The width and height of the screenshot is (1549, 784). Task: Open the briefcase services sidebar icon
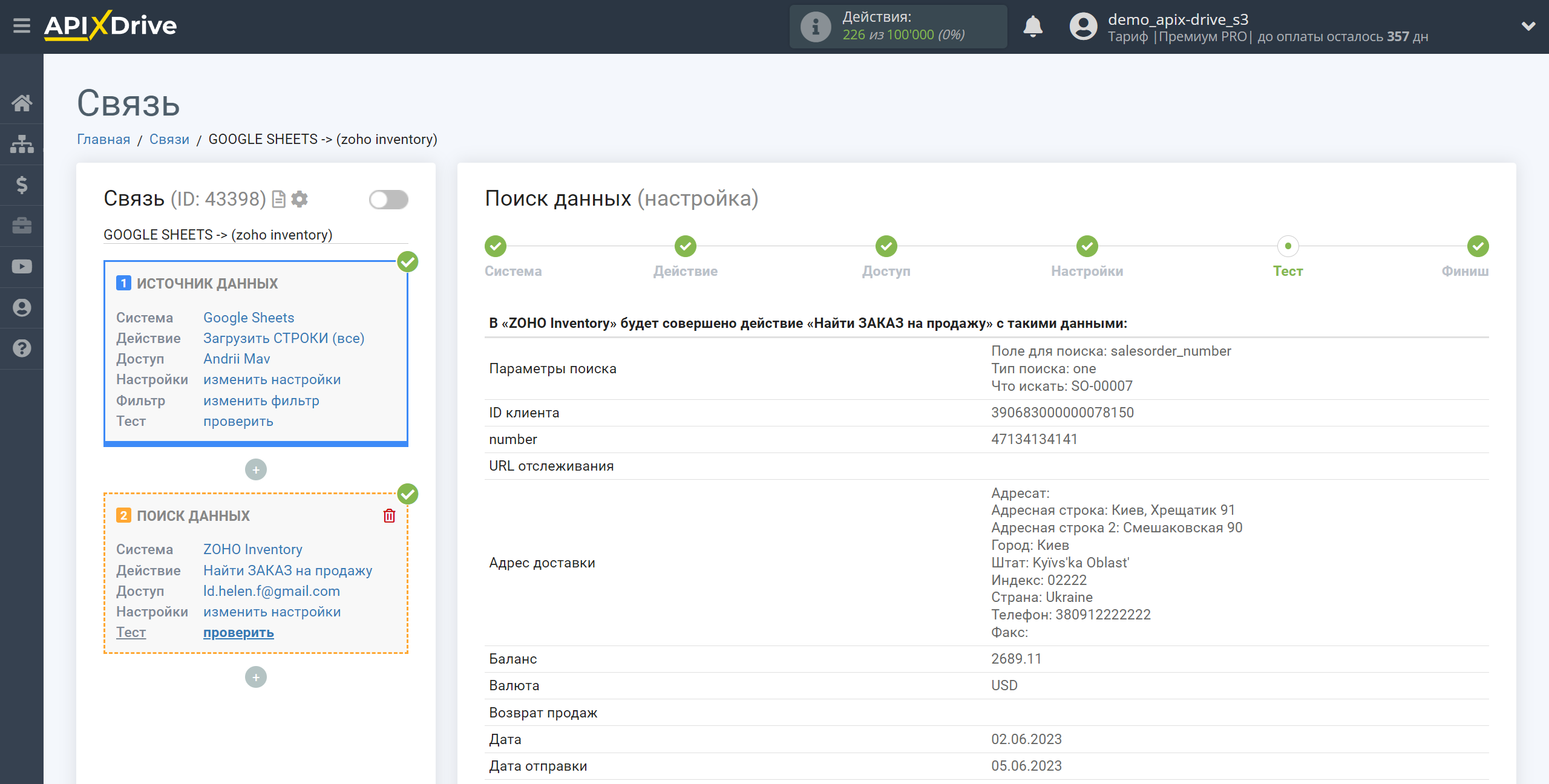point(22,226)
